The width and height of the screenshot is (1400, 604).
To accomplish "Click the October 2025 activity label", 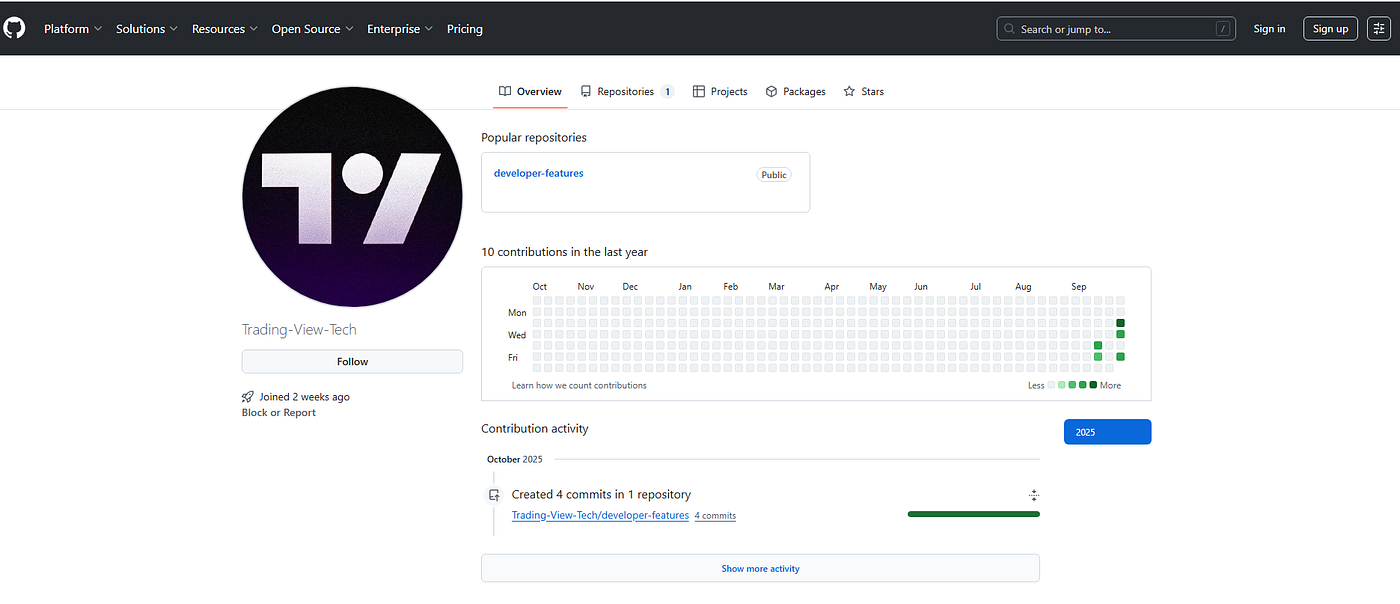I will point(515,459).
